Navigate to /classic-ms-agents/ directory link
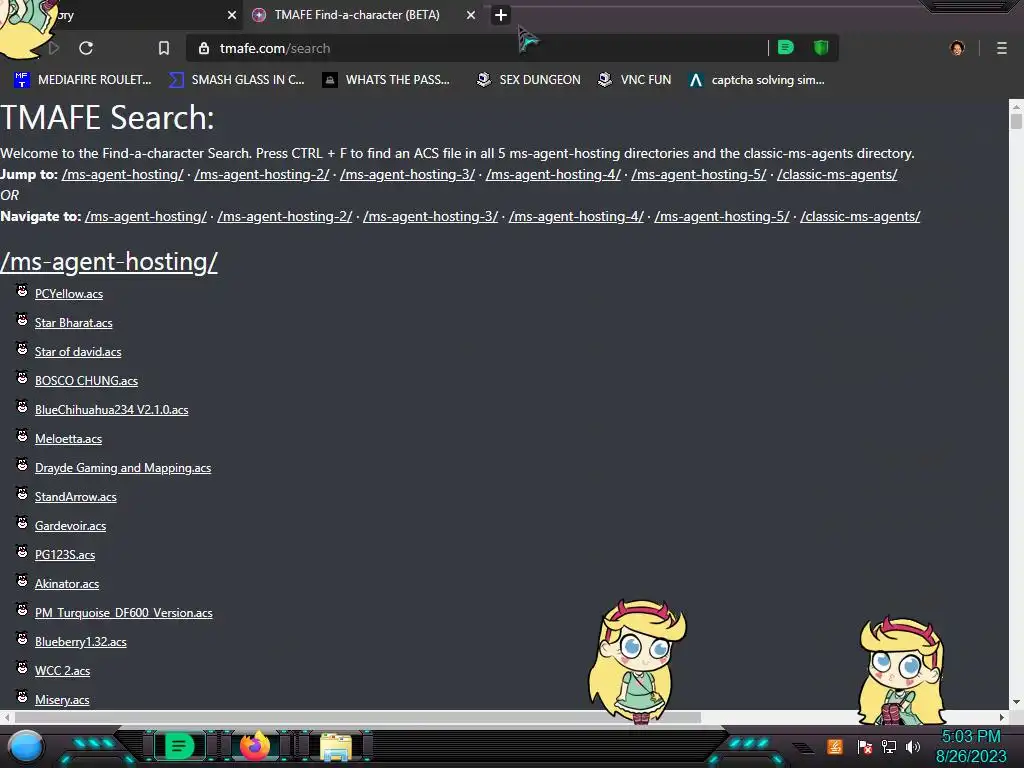The width and height of the screenshot is (1024, 768). point(860,216)
